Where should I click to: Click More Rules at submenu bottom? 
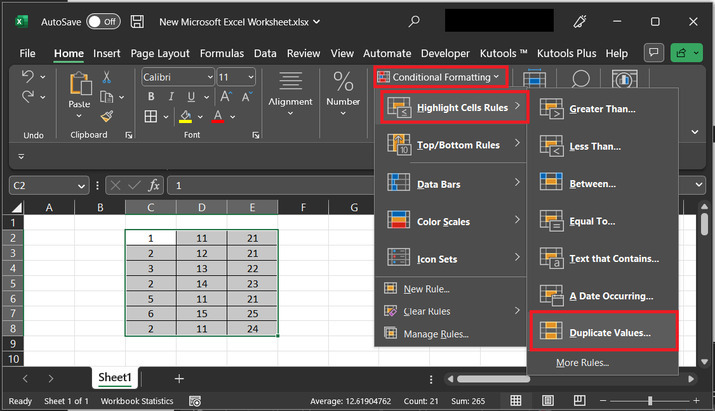coord(582,362)
